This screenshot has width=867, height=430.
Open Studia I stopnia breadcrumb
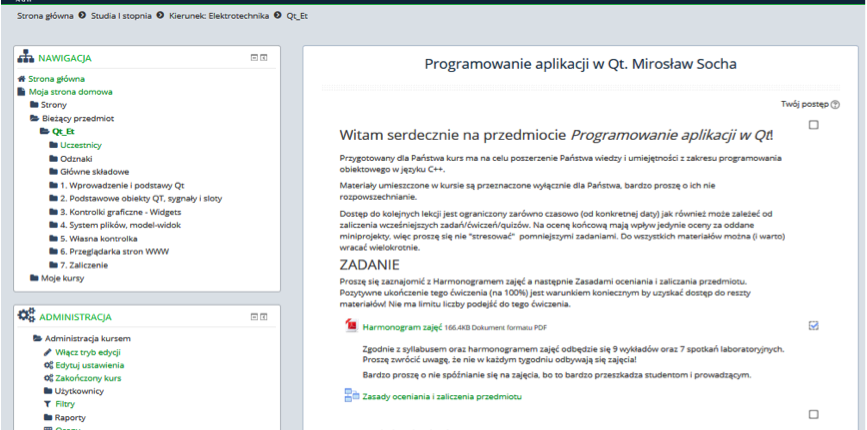click(121, 16)
